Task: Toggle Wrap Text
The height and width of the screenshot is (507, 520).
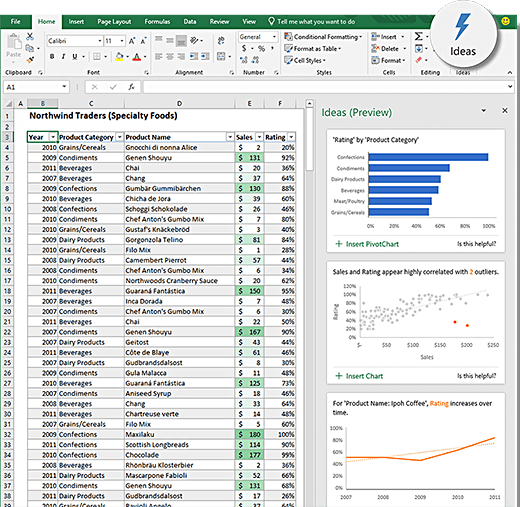Action: [221, 41]
